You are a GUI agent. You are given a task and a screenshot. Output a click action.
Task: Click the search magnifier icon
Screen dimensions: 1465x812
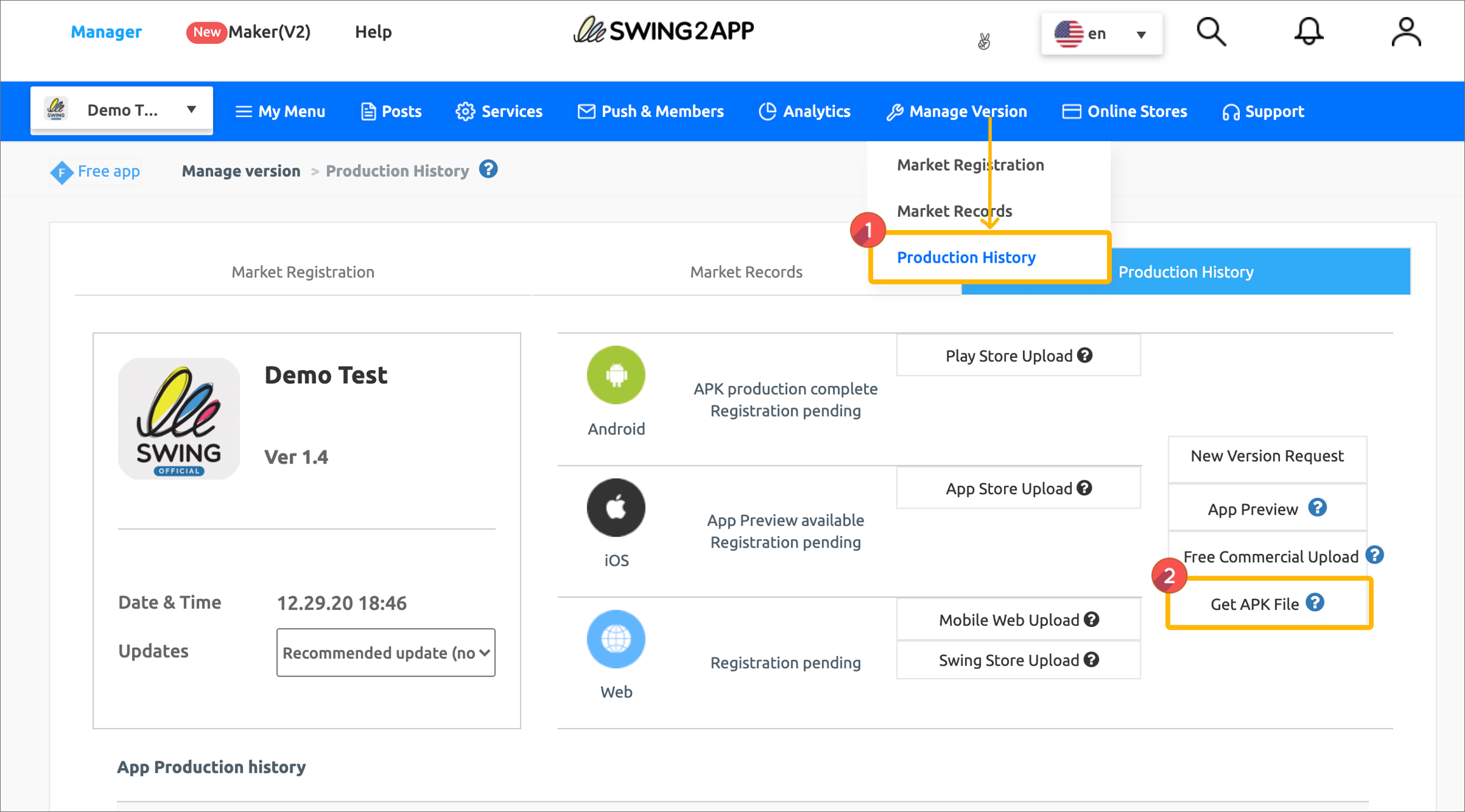tap(1211, 32)
